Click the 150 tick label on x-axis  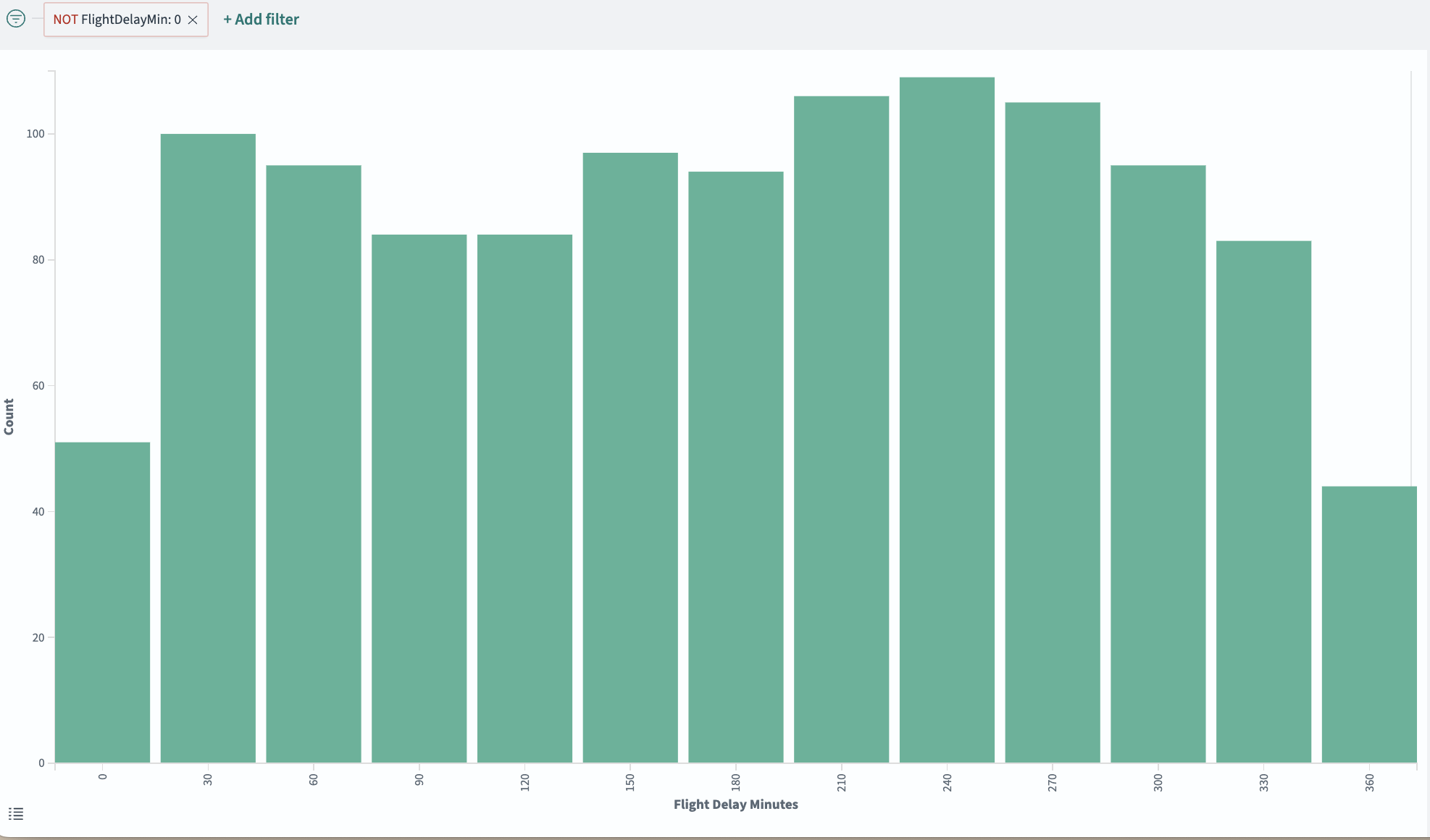[630, 782]
